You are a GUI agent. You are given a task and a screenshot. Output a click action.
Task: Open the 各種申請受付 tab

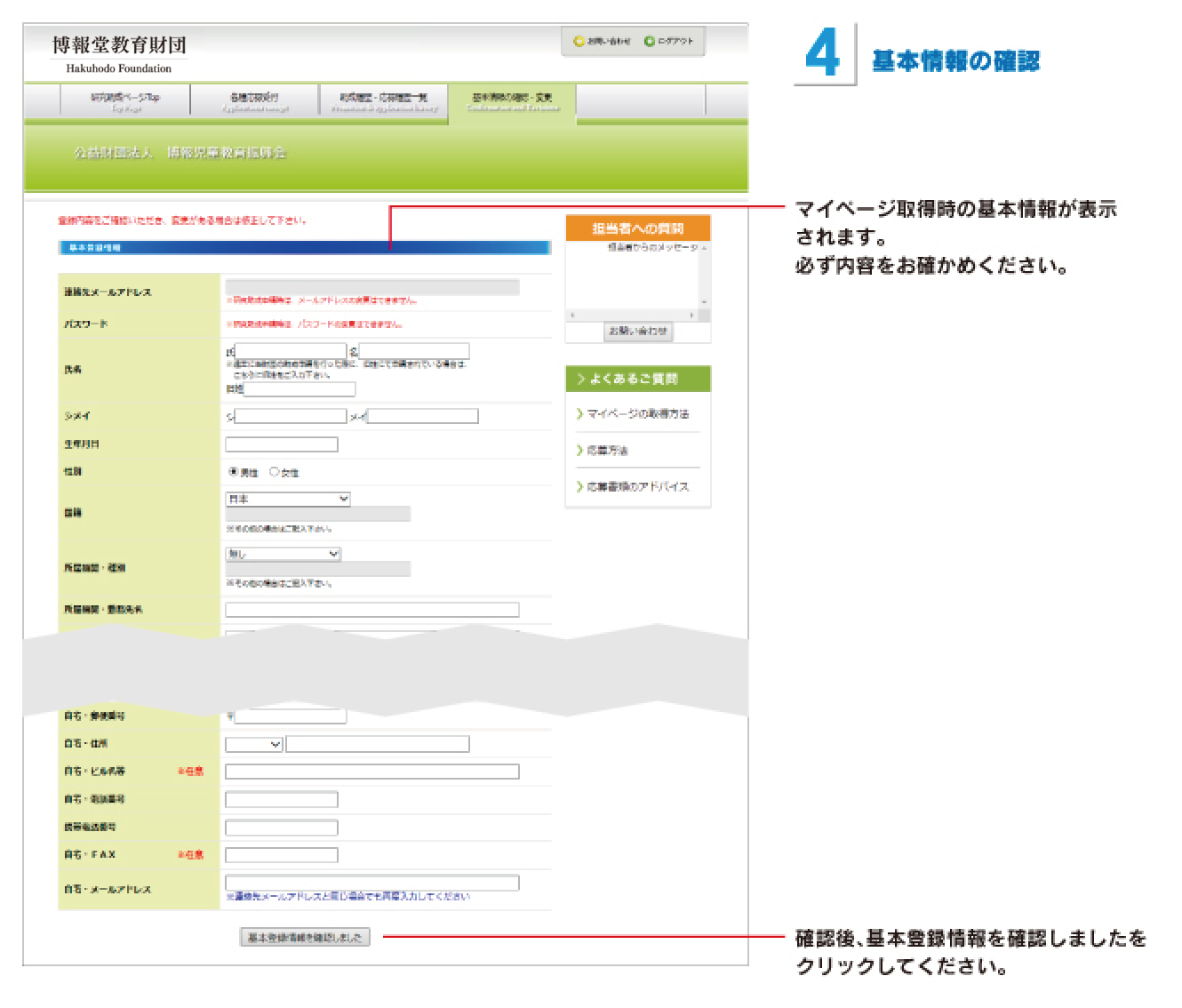coord(254,101)
